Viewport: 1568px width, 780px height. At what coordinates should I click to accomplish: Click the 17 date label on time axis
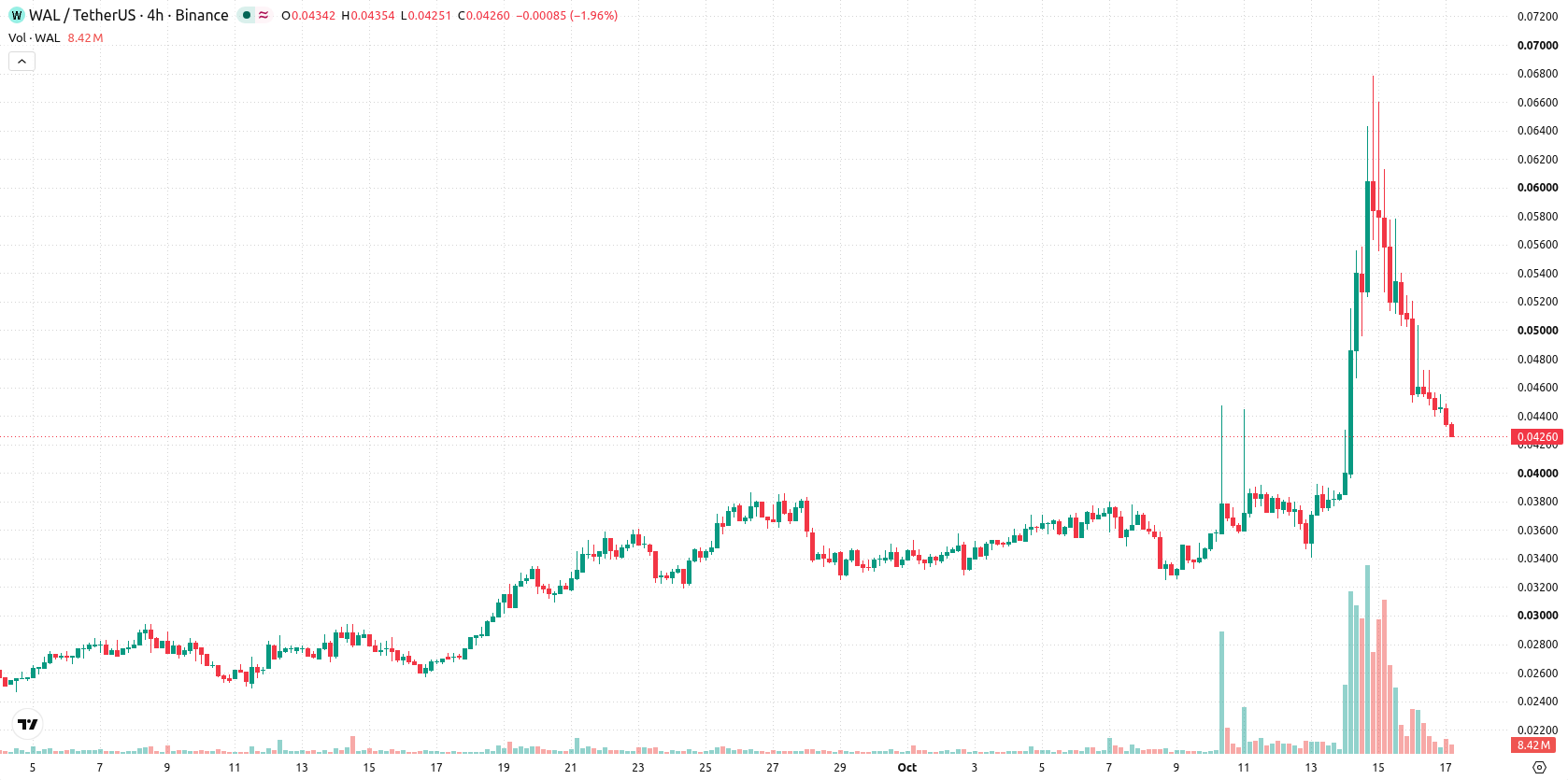(x=1446, y=767)
